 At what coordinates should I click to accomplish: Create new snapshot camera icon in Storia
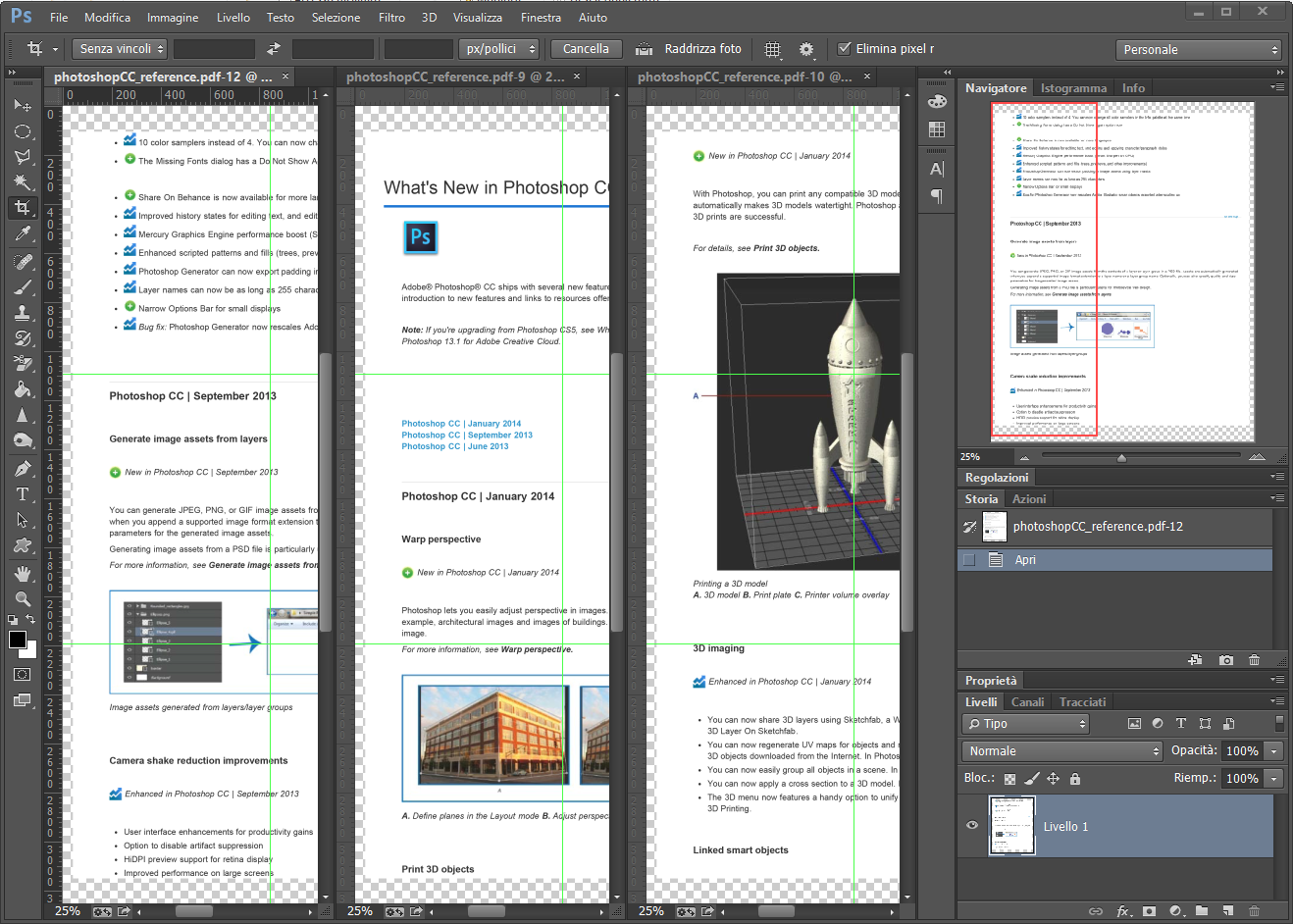pyautogui.click(x=1225, y=660)
